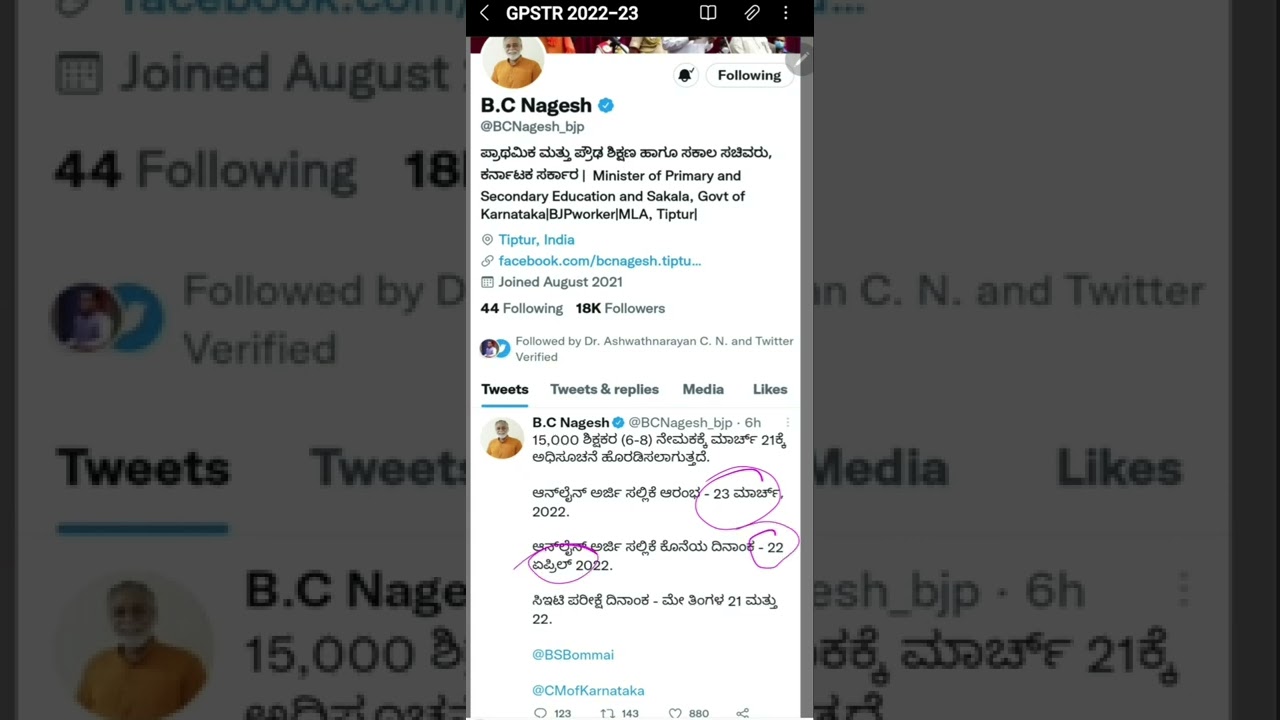
Task: Open the reading mode book icon
Action: coord(708,13)
